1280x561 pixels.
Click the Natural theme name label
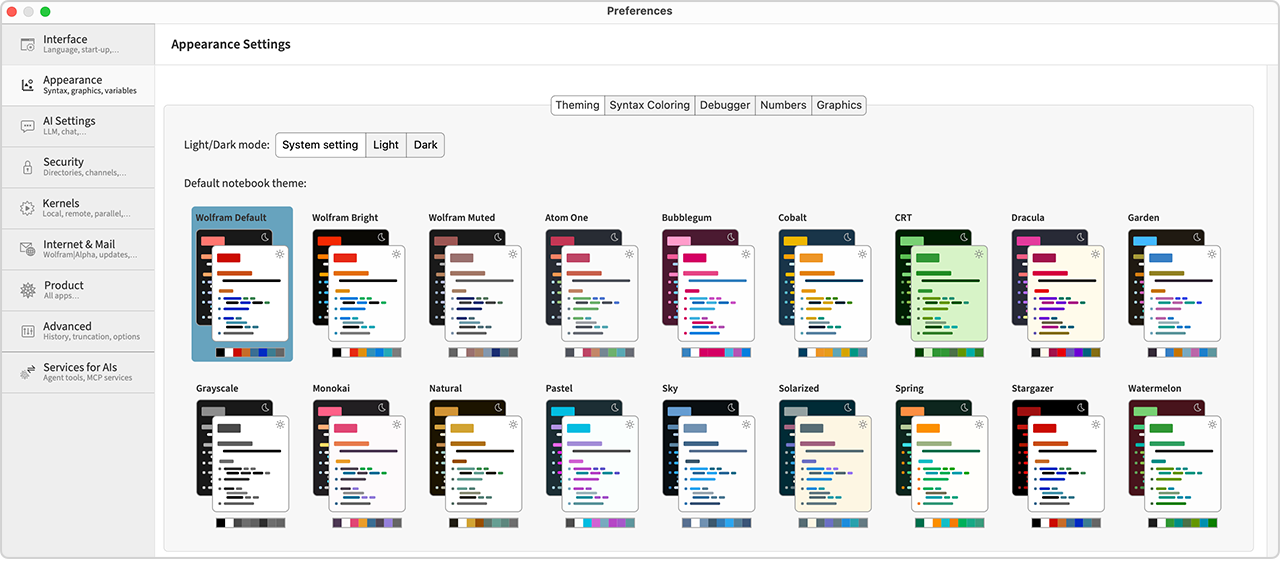click(x=446, y=389)
